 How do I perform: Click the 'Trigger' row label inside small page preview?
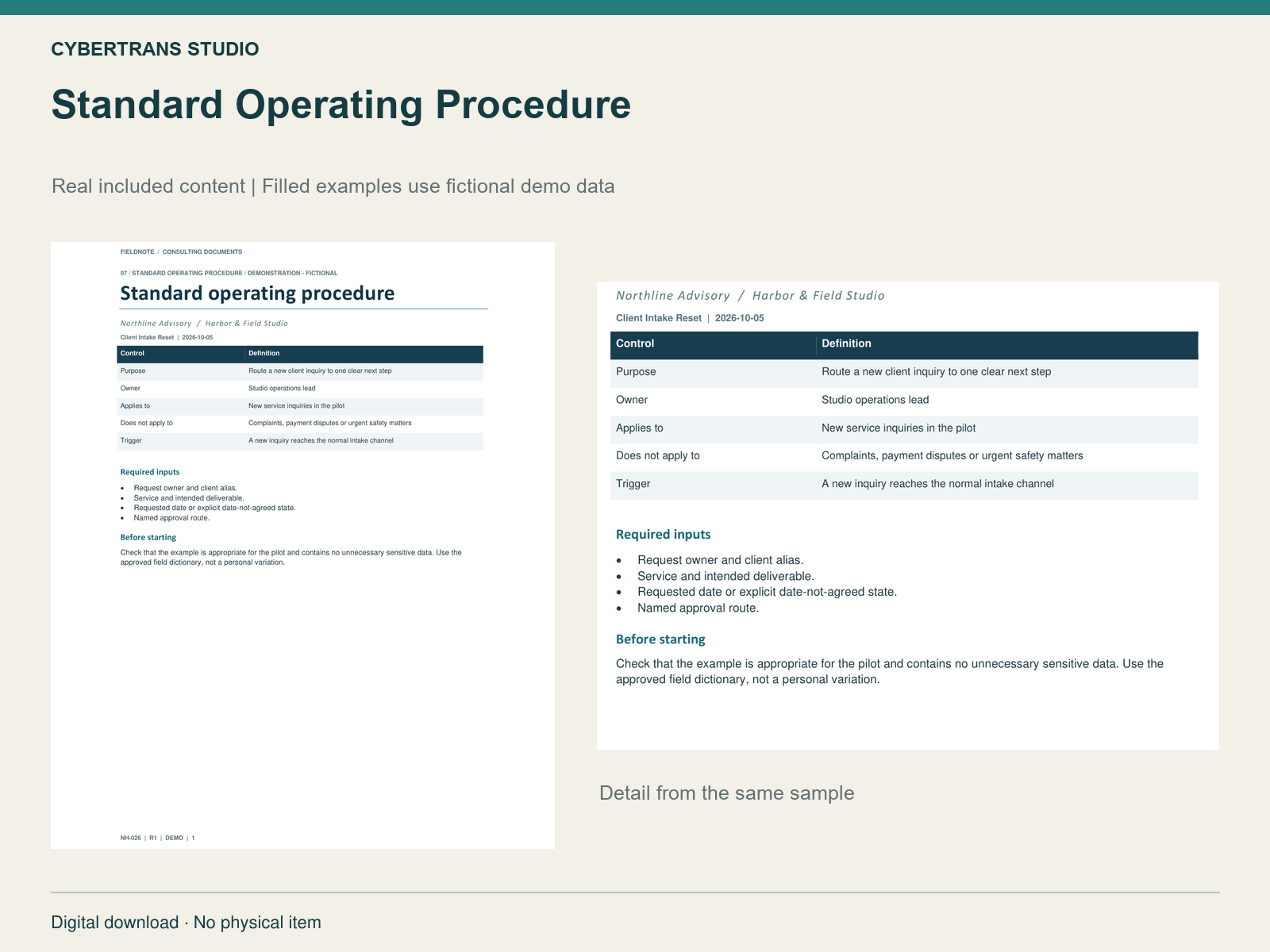point(131,440)
